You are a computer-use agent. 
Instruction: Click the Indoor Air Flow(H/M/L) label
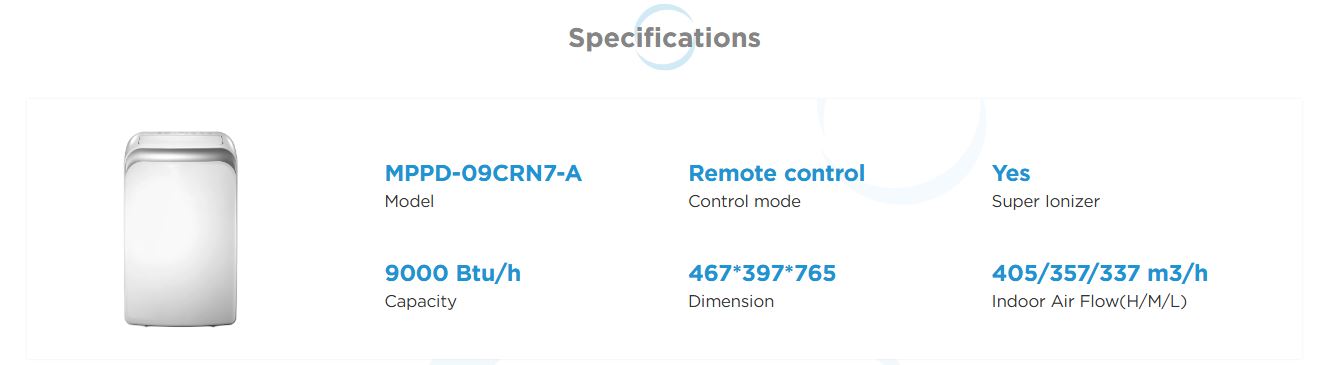[1089, 301]
